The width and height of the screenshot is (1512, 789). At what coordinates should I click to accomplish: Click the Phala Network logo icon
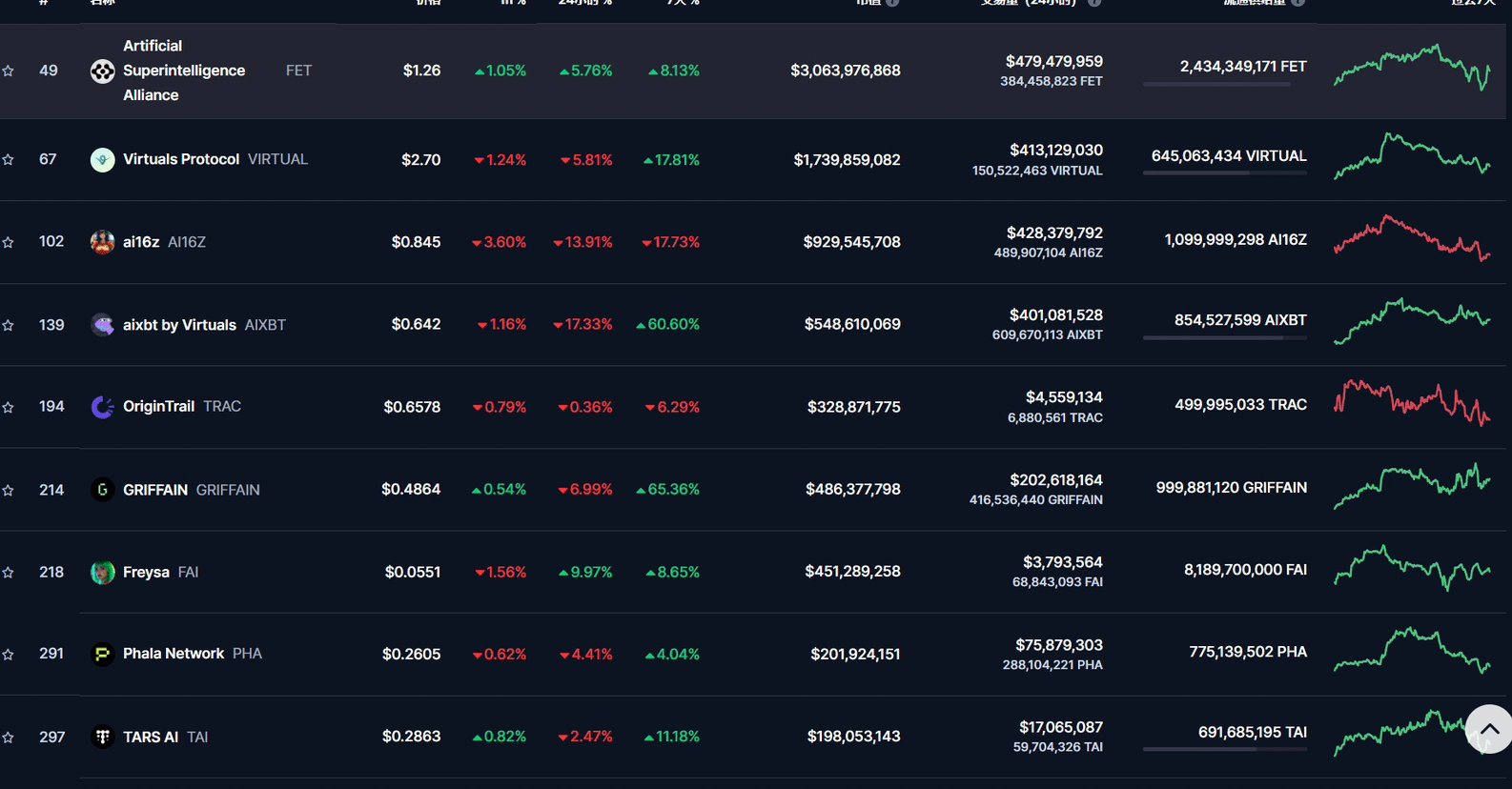pyautogui.click(x=102, y=654)
